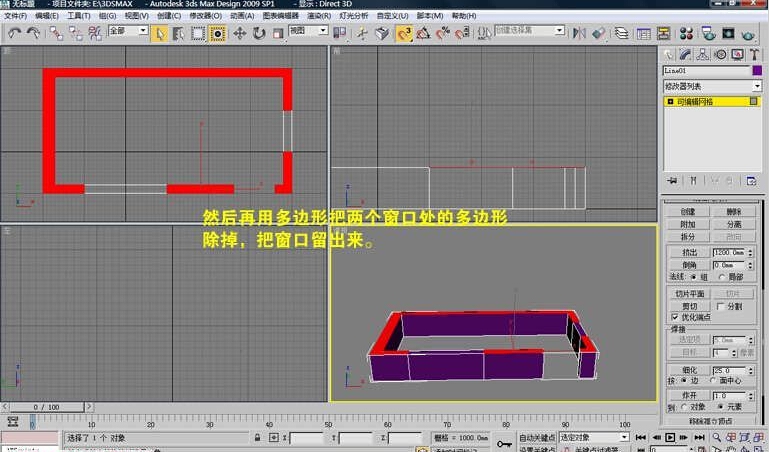Click the Play animation button
The height and width of the screenshot is (452, 769).
[x=670, y=437]
